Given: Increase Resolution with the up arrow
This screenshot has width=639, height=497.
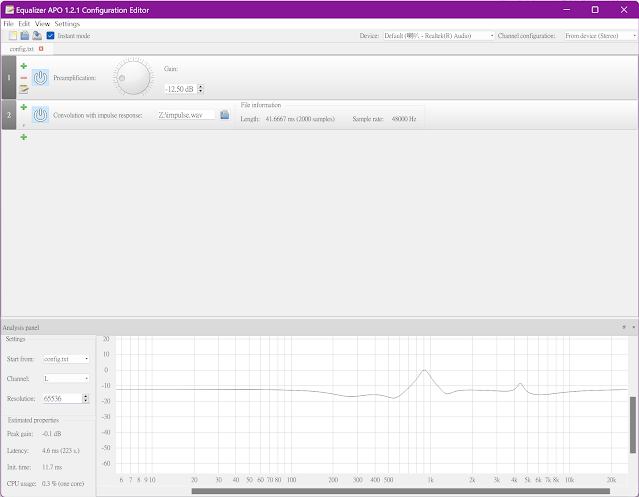Looking at the screenshot, I should pos(86,396).
